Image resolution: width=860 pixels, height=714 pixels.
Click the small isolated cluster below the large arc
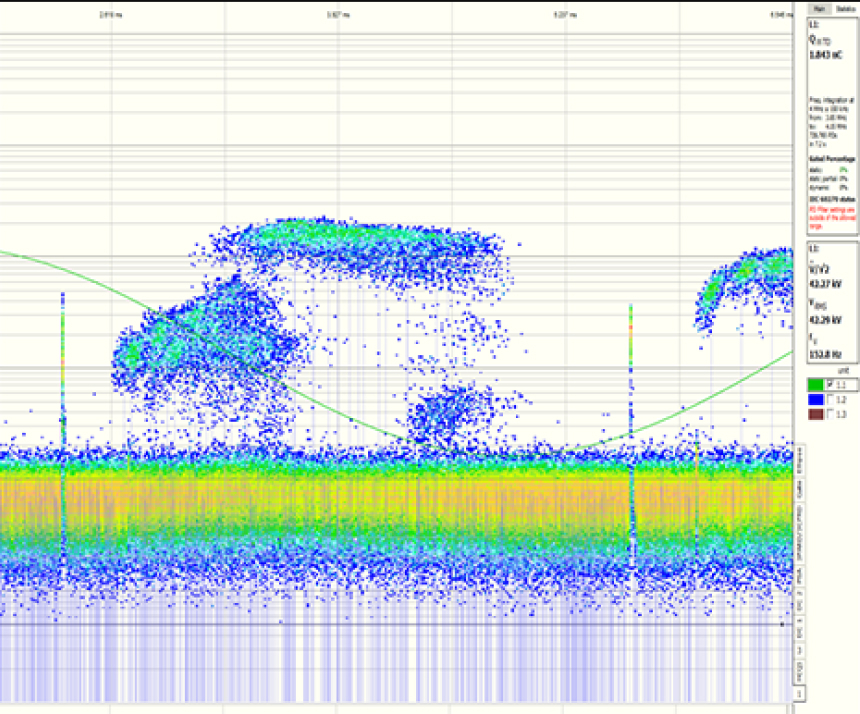(x=445, y=412)
